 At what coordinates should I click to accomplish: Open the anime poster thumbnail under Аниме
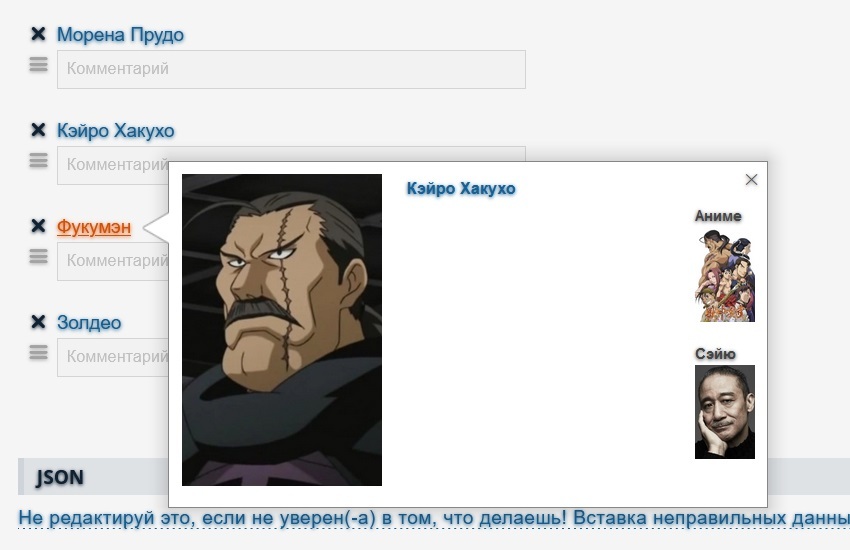pos(725,276)
